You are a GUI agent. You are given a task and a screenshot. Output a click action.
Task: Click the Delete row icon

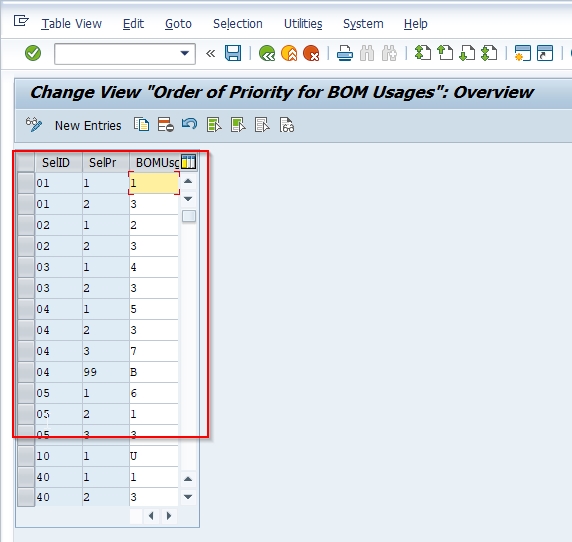tap(166, 125)
